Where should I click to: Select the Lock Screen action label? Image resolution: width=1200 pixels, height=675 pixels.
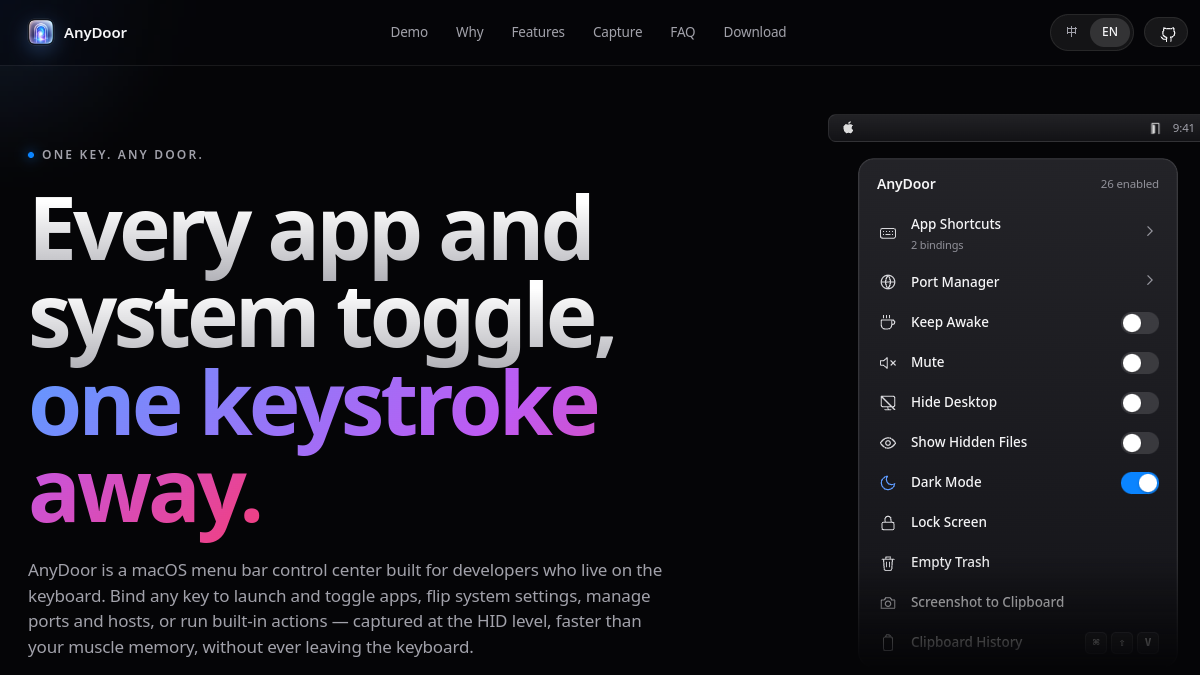pos(949,522)
